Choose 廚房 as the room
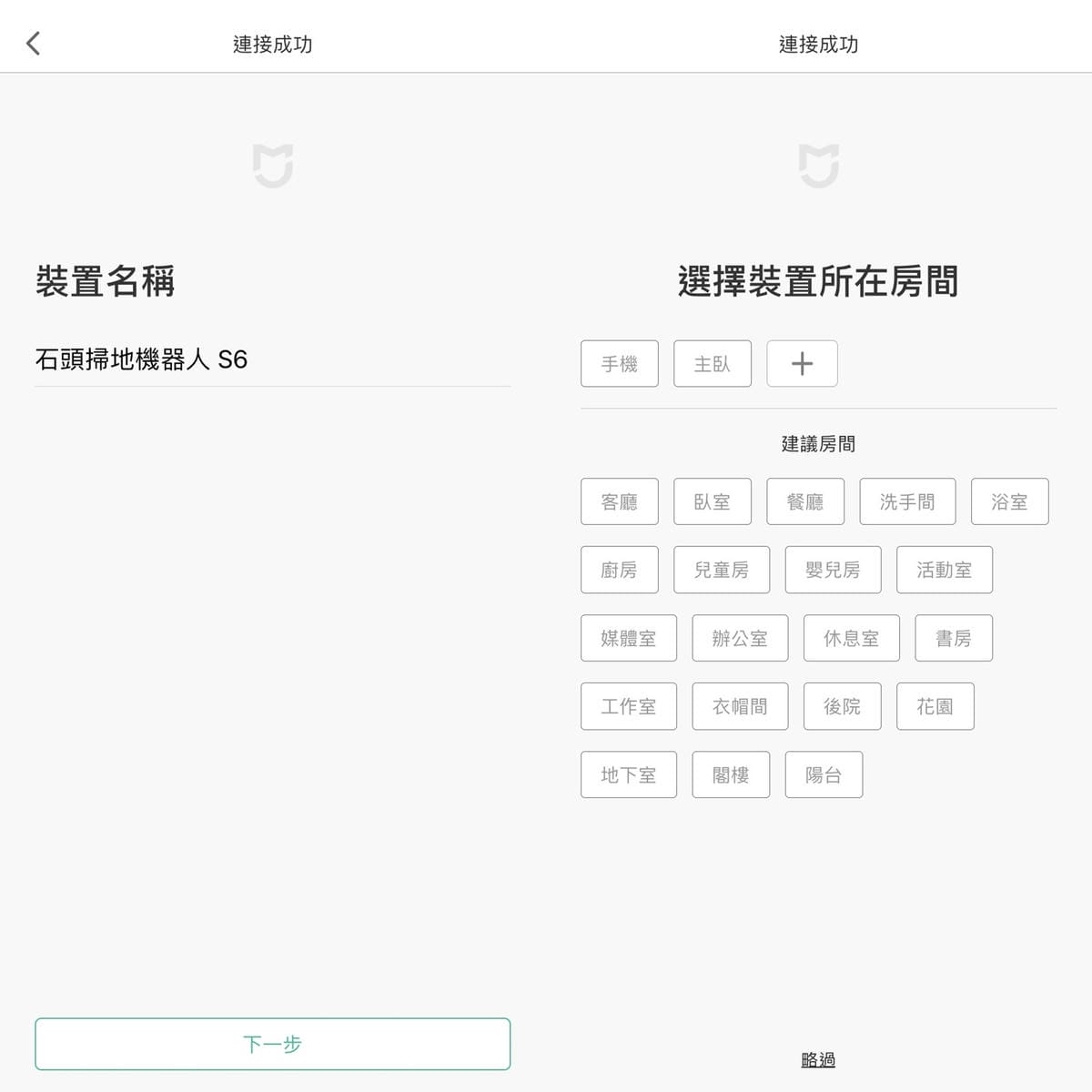This screenshot has height=1092, width=1092. [x=619, y=570]
